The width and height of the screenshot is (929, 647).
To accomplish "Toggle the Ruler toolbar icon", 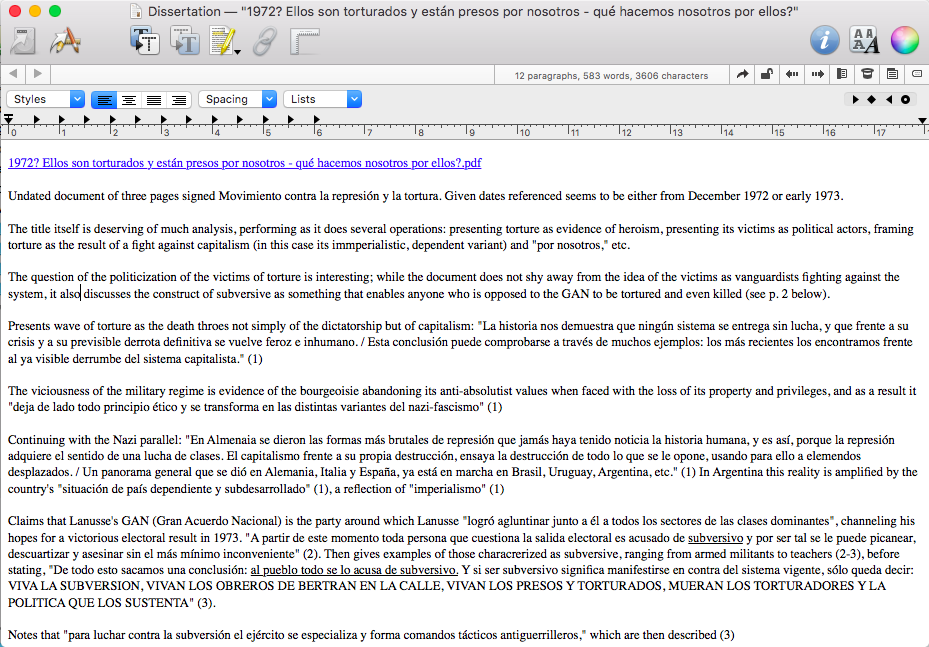I will click(x=305, y=41).
